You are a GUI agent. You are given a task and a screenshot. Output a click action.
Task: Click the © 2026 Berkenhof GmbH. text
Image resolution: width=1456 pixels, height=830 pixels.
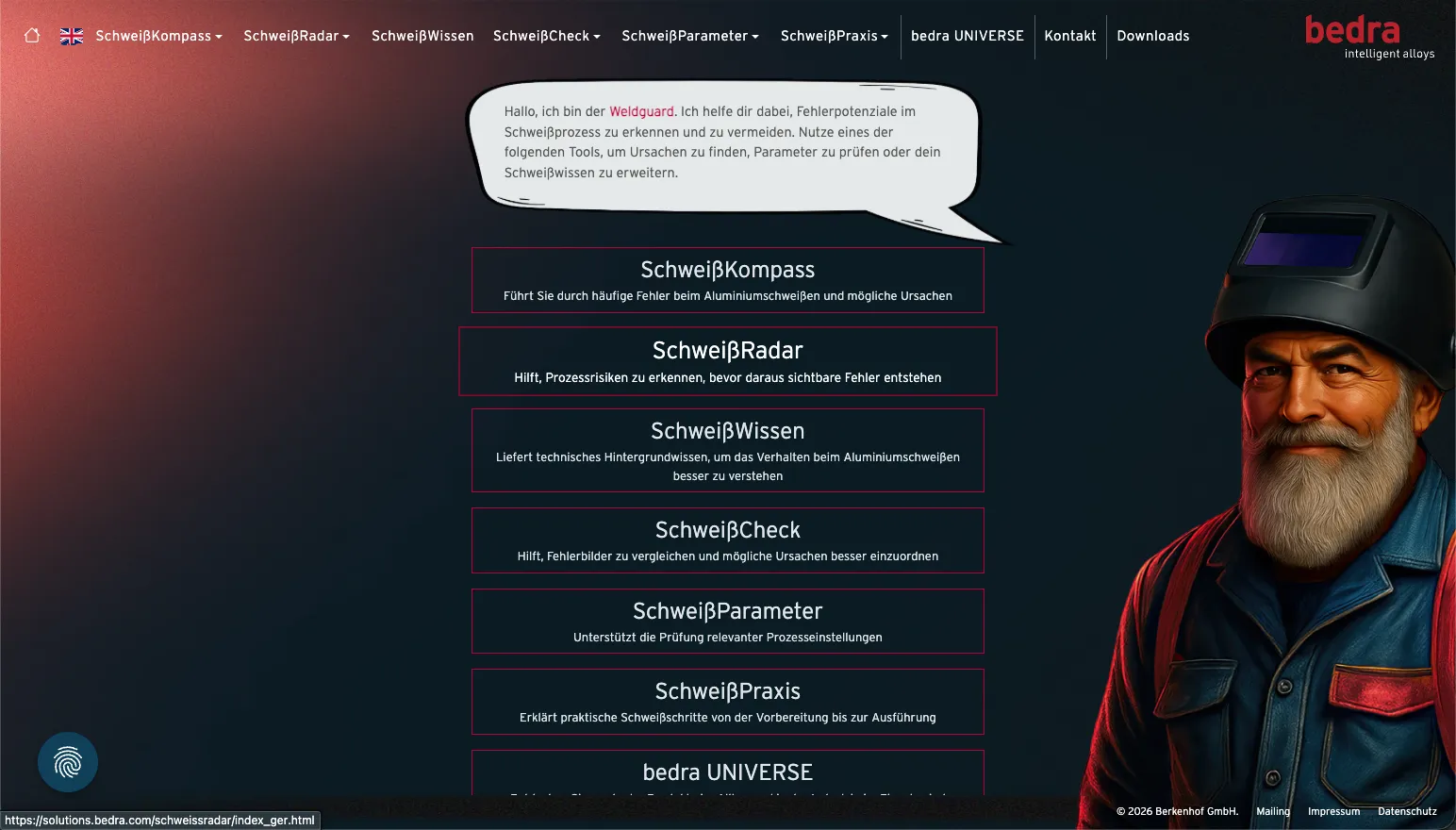point(1177,811)
